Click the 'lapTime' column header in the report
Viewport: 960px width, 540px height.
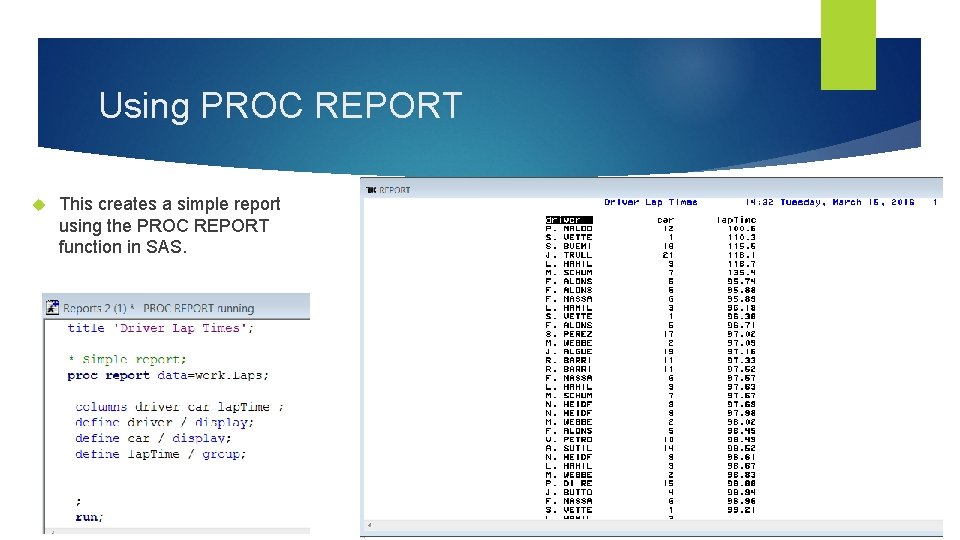[x=737, y=220]
